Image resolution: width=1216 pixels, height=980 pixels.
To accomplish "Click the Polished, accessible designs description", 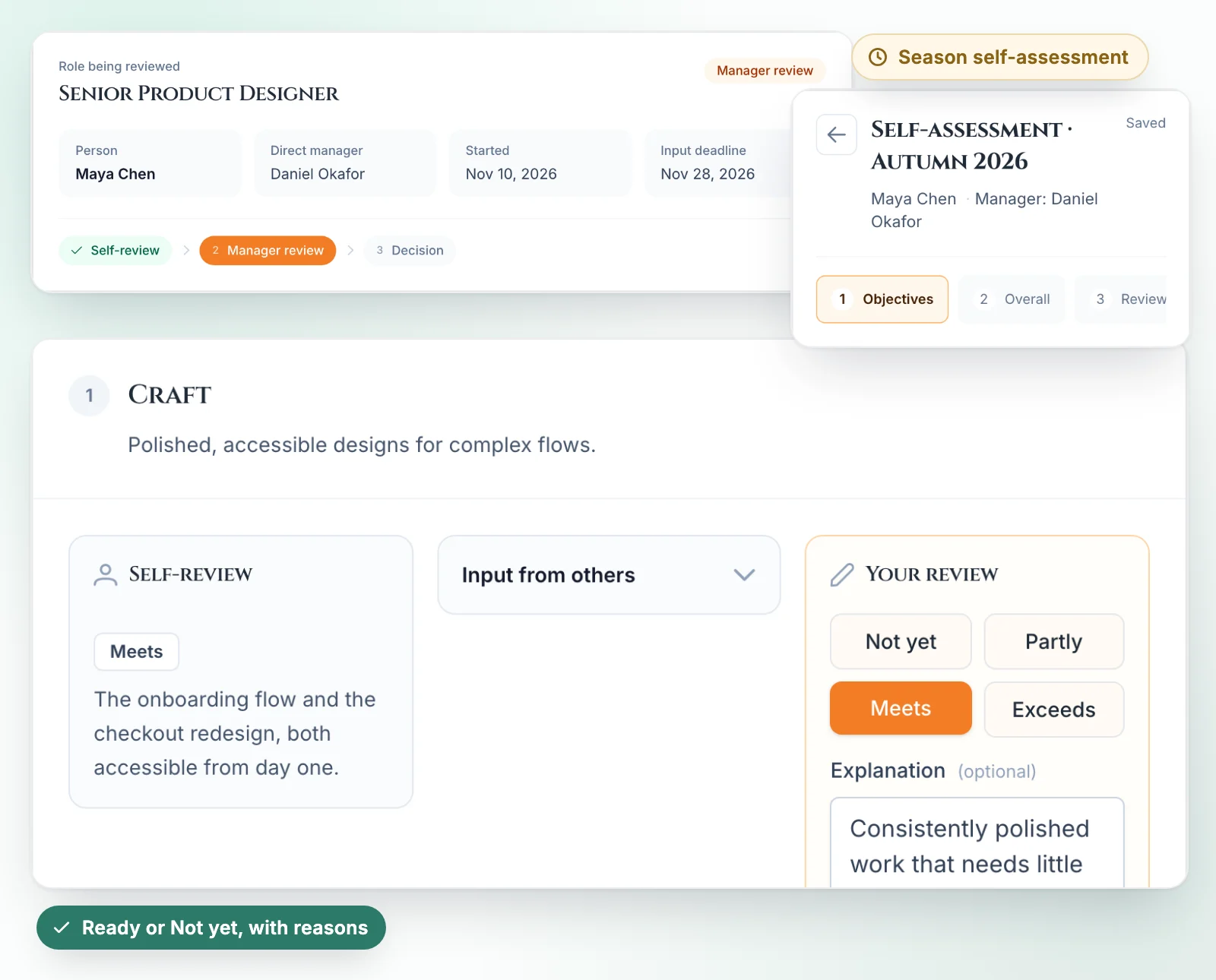I will tap(362, 444).
